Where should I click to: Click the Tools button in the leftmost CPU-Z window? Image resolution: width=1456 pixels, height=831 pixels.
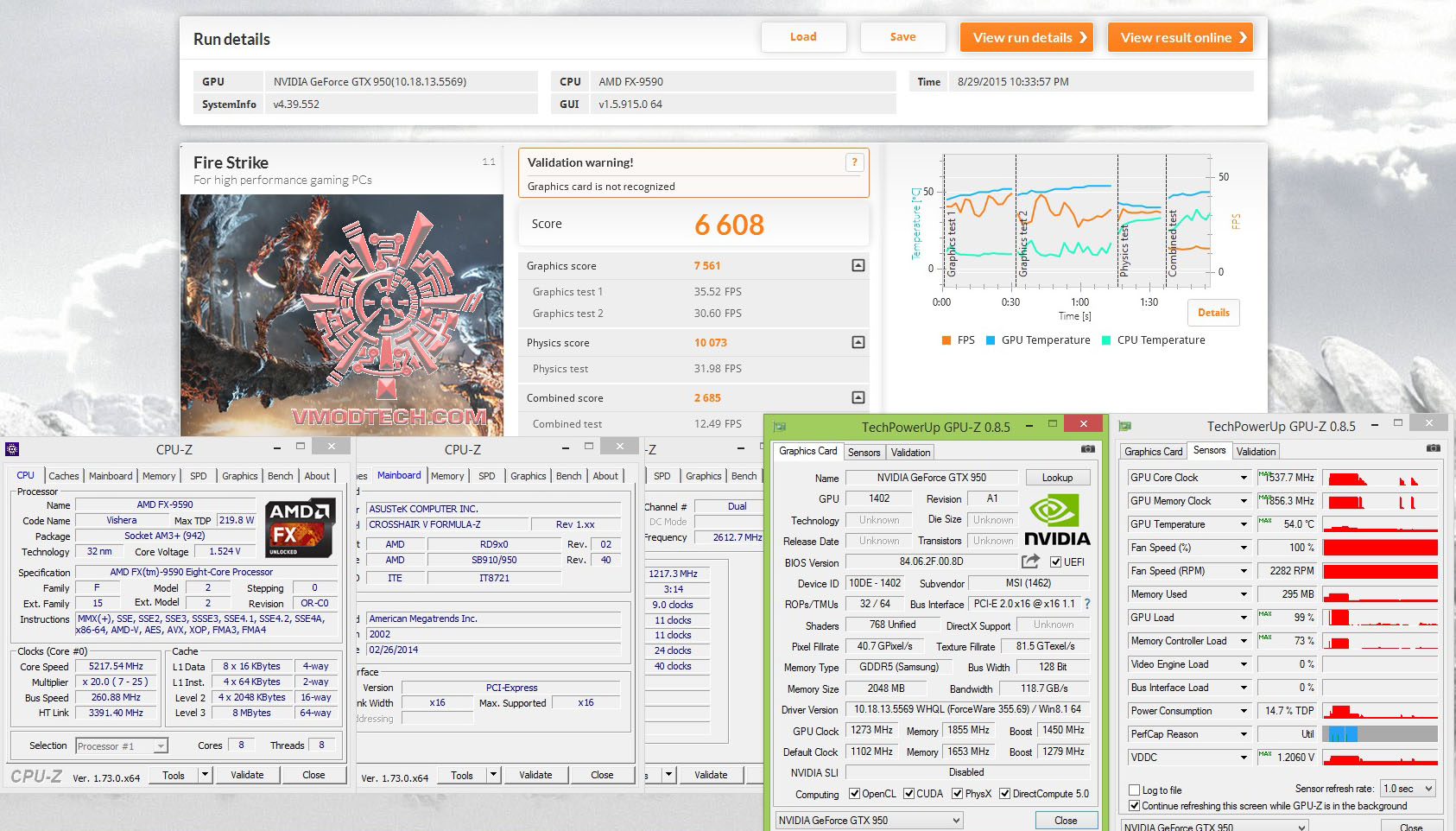point(174,776)
